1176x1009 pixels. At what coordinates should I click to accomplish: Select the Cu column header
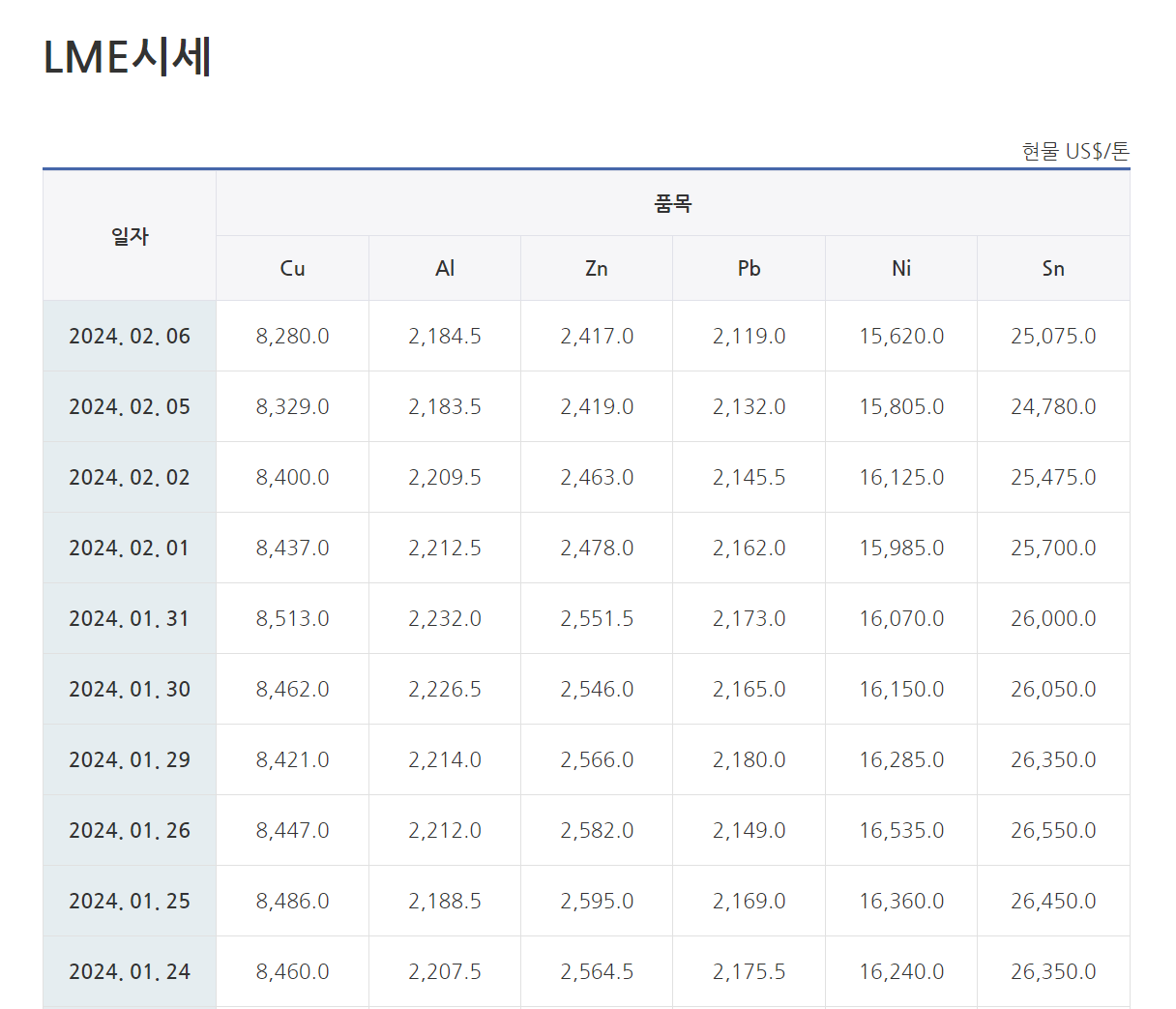[292, 269]
